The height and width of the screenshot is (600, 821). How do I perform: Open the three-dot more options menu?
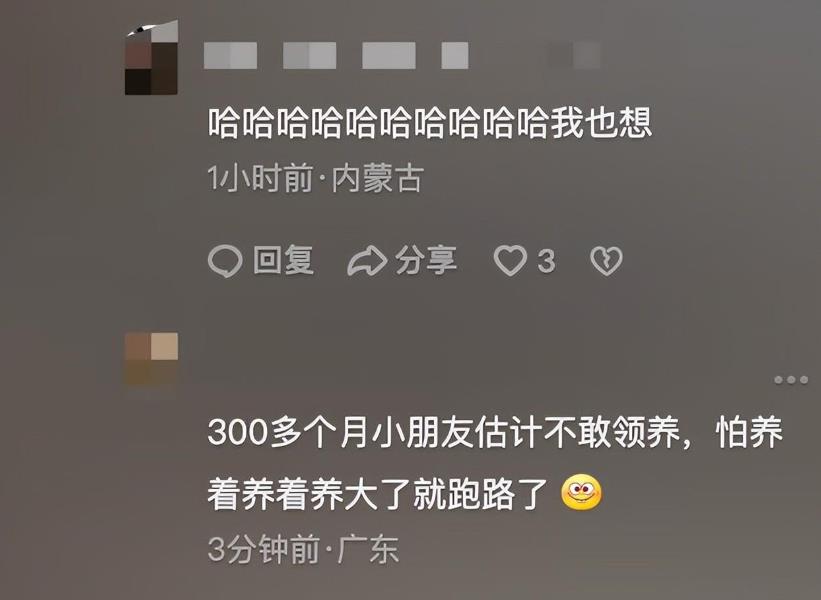tap(791, 380)
